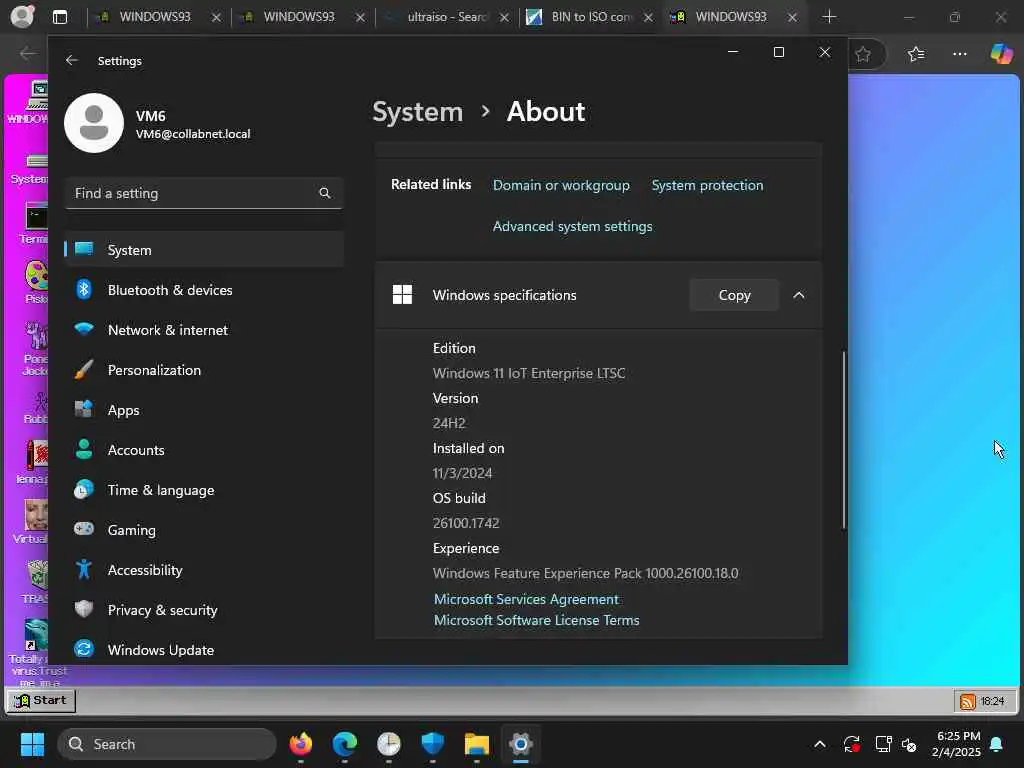This screenshot has height=768, width=1024.
Task: Open System protection link
Action: pyautogui.click(x=707, y=185)
